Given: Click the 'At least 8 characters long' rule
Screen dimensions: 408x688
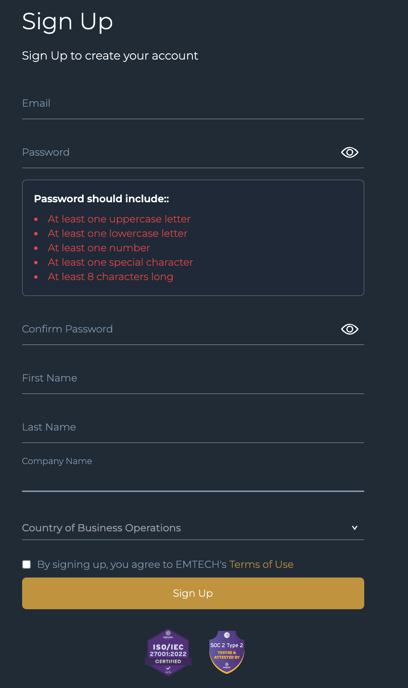Looking at the screenshot, I should (x=111, y=277).
